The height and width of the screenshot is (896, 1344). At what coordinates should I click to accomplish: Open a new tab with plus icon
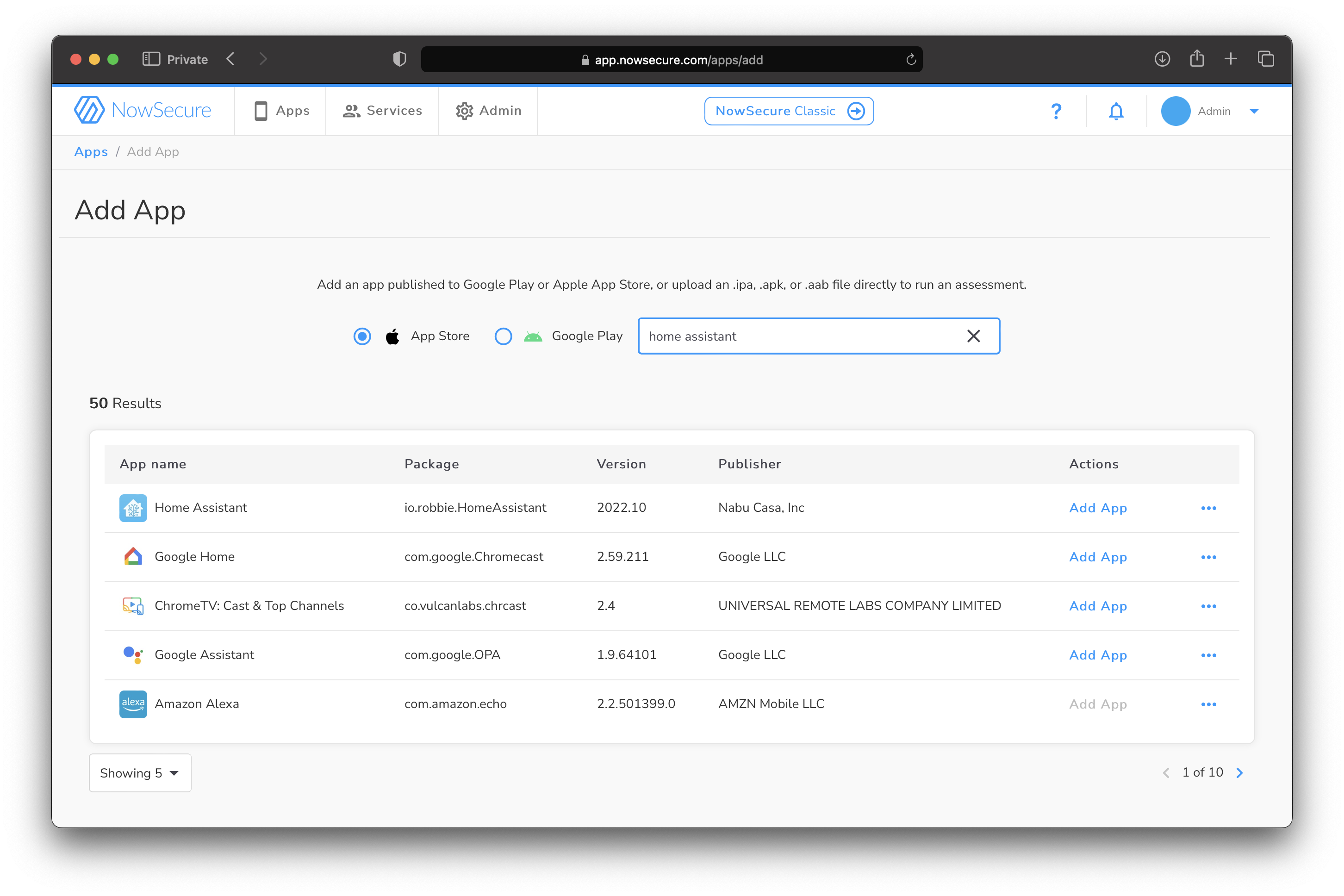(x=1231, y=59)
